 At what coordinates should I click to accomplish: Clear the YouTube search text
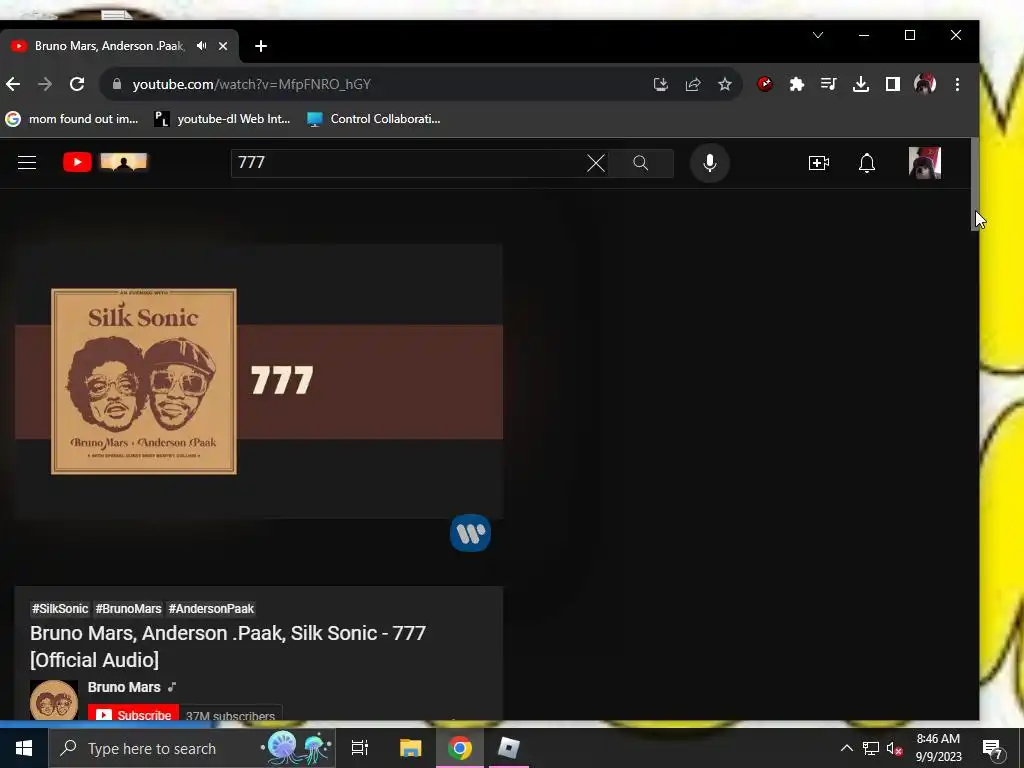click(x=596, y=163)
